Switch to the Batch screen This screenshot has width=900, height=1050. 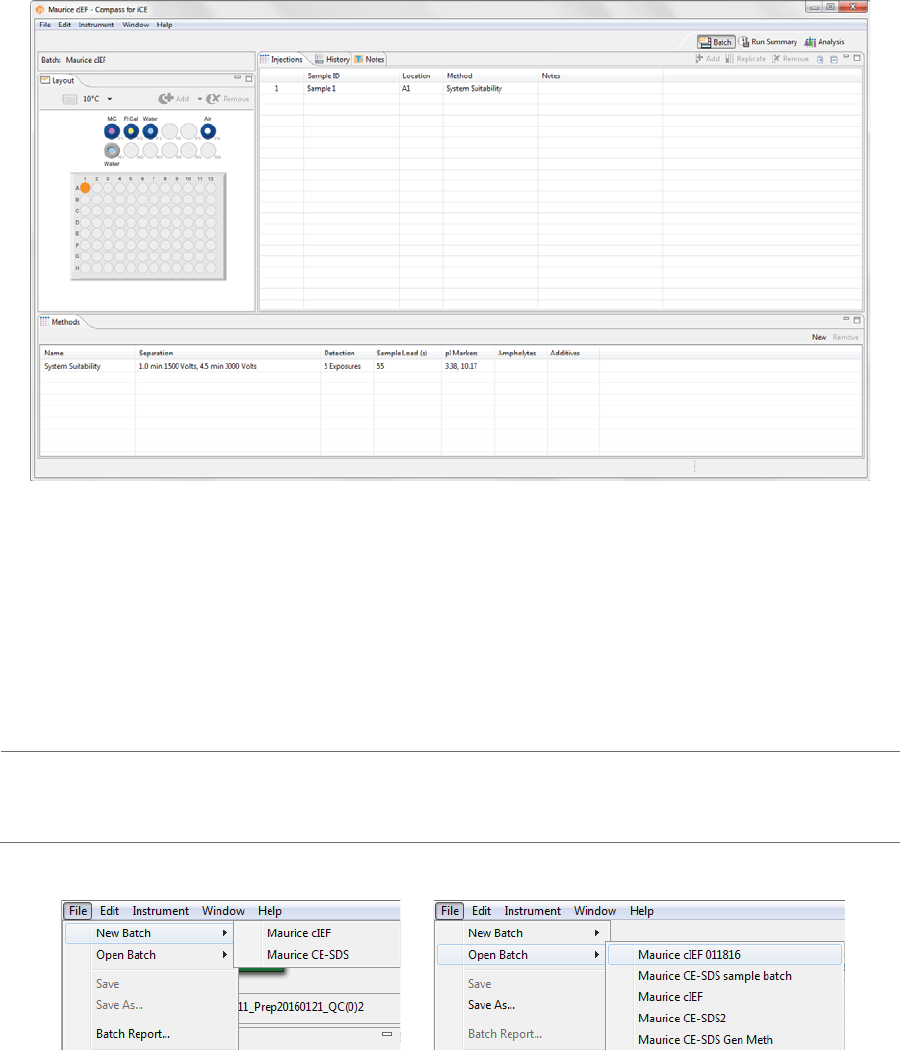tap(716, 42)
